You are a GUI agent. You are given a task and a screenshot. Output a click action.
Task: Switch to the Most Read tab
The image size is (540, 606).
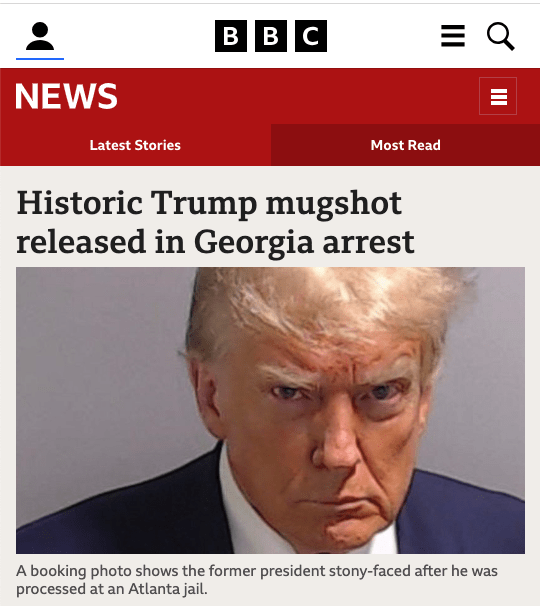[405, 145]
